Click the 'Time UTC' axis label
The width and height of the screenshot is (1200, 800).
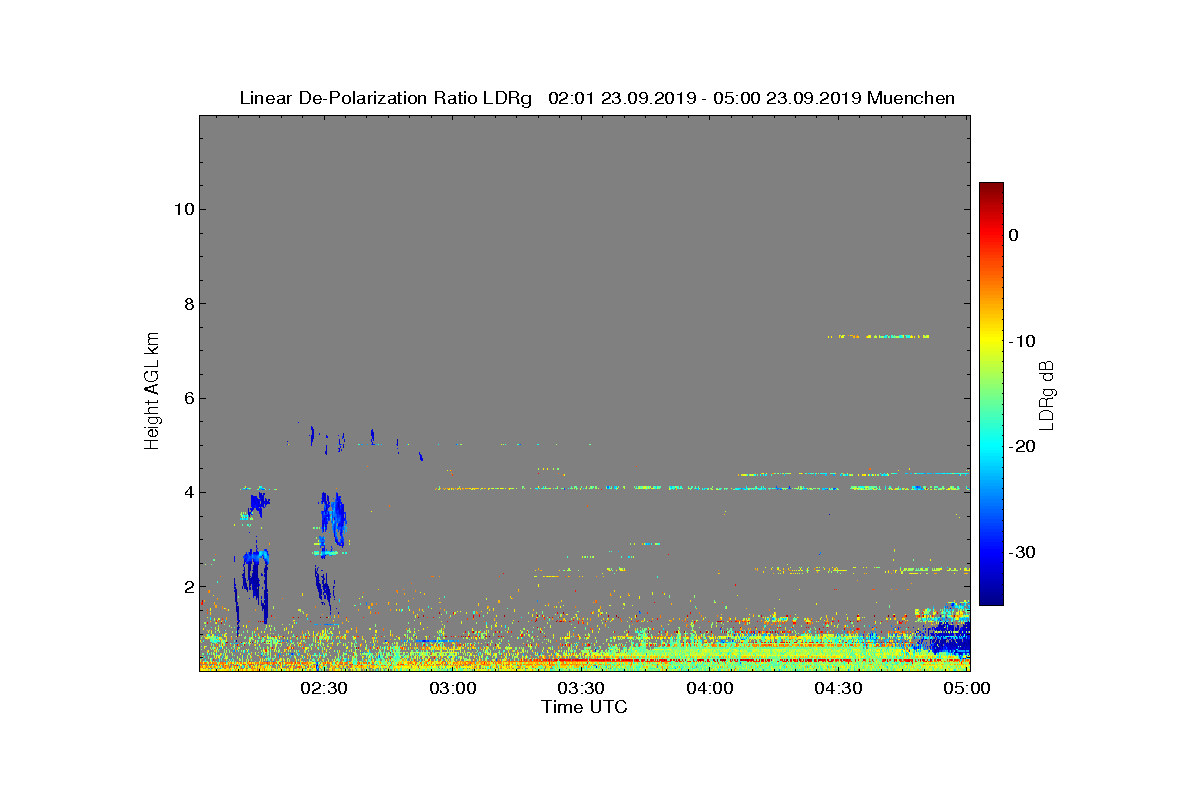585,707
